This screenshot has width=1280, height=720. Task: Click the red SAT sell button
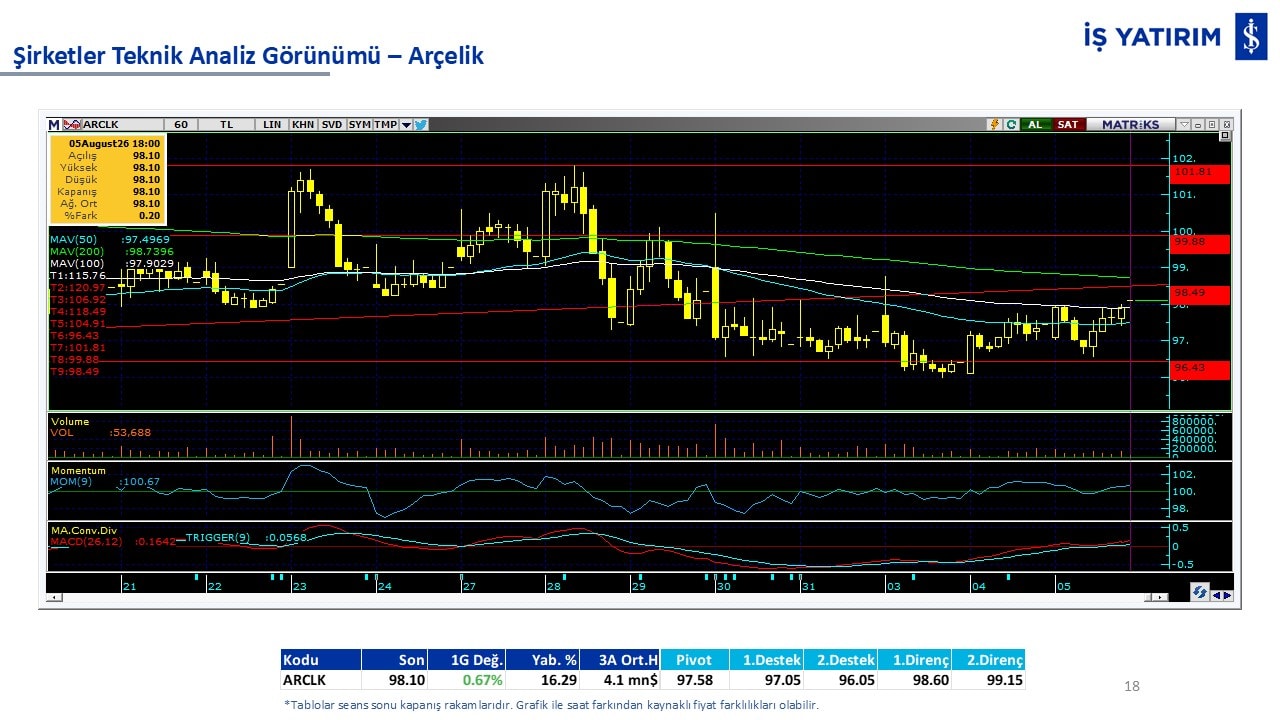pos(1068,125)
